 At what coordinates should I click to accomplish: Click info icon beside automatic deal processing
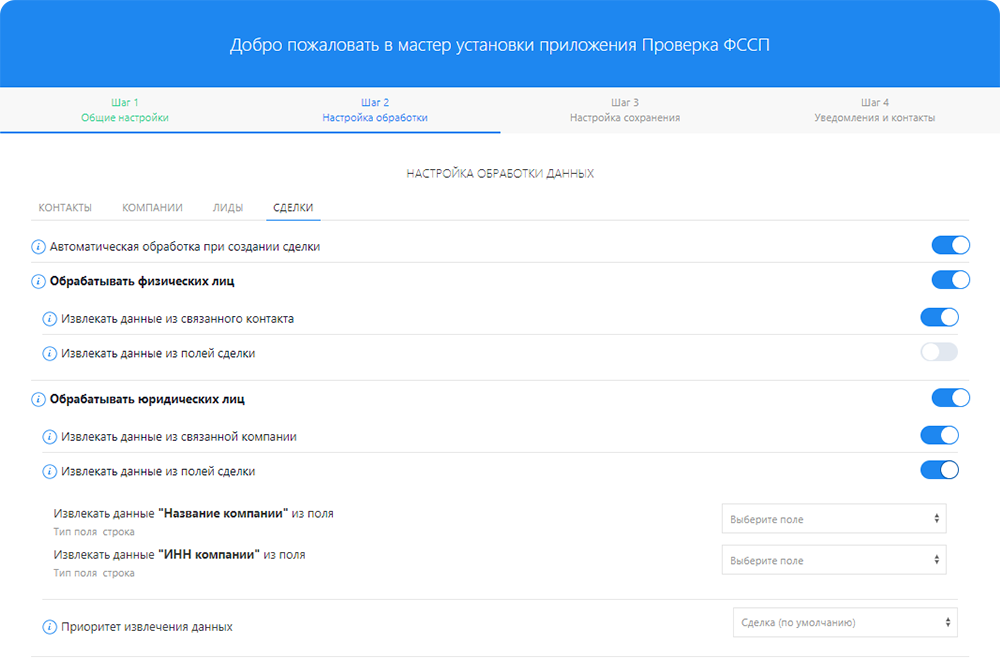click(x=39, y=246)
